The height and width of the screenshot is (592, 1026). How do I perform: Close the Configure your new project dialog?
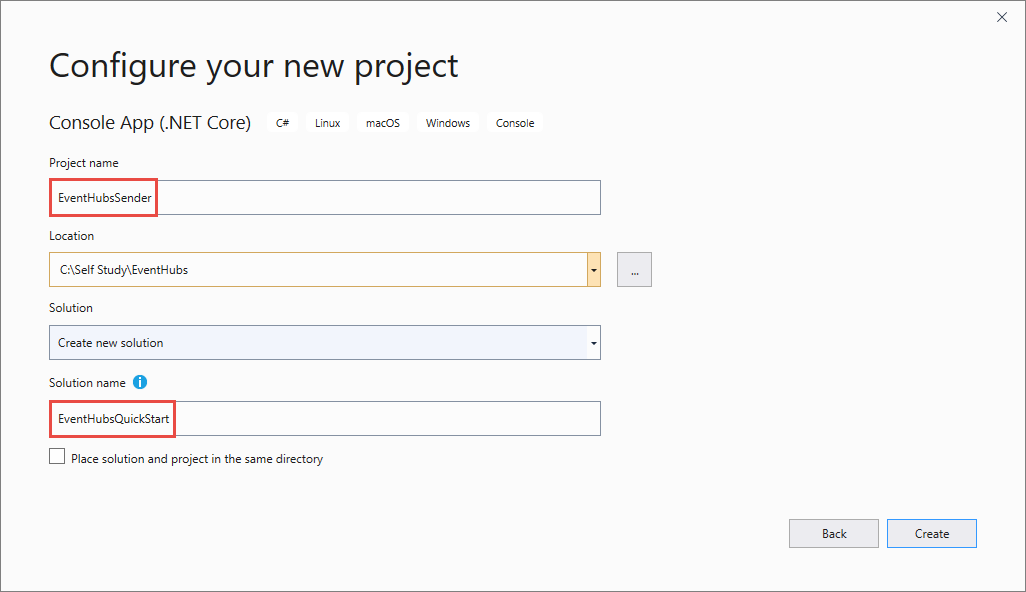[x=1002, y=17]
